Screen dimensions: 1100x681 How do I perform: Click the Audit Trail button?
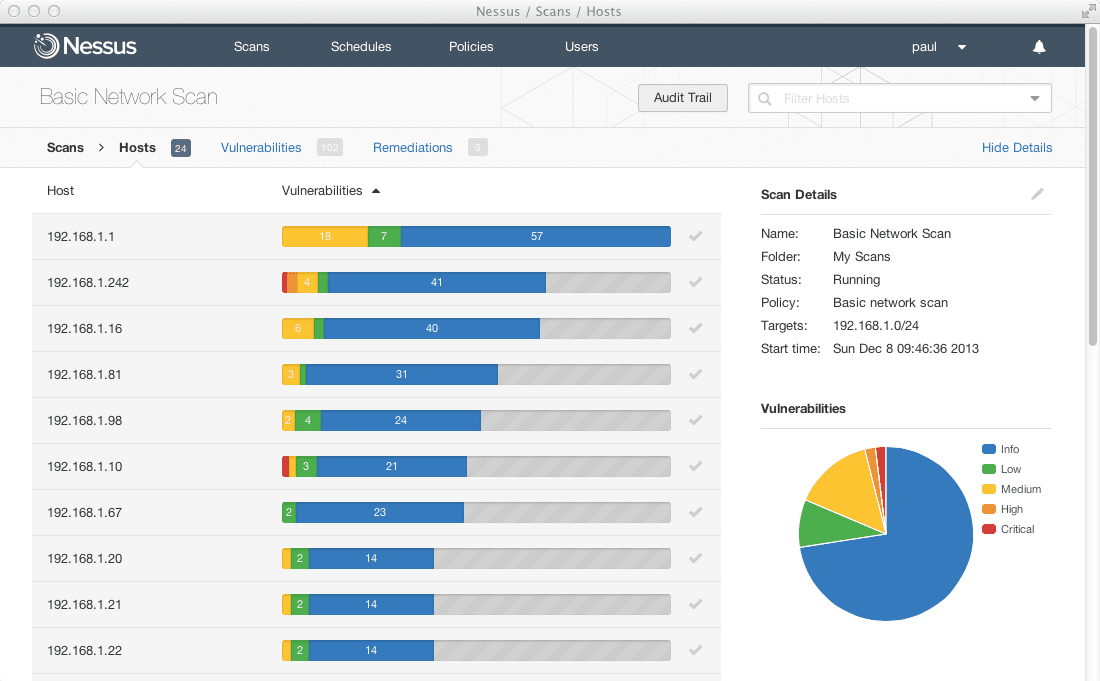[683, 98]
